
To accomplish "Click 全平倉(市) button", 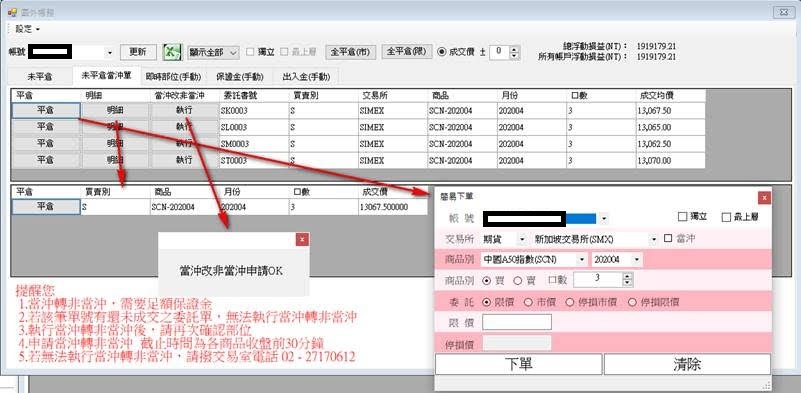I will (x=351, y=52).
